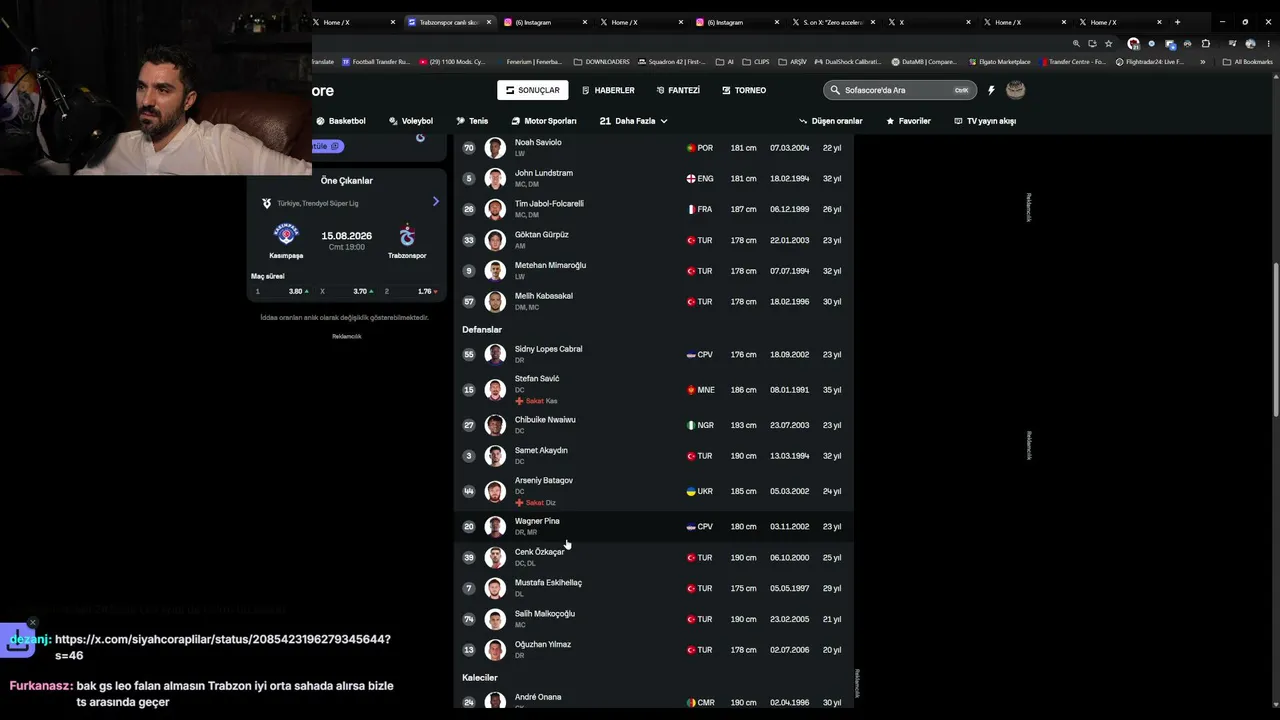Click Salih Malkoçoğlu player name
This screenshot has height=720, width=1280.
(x=545, y=614)
